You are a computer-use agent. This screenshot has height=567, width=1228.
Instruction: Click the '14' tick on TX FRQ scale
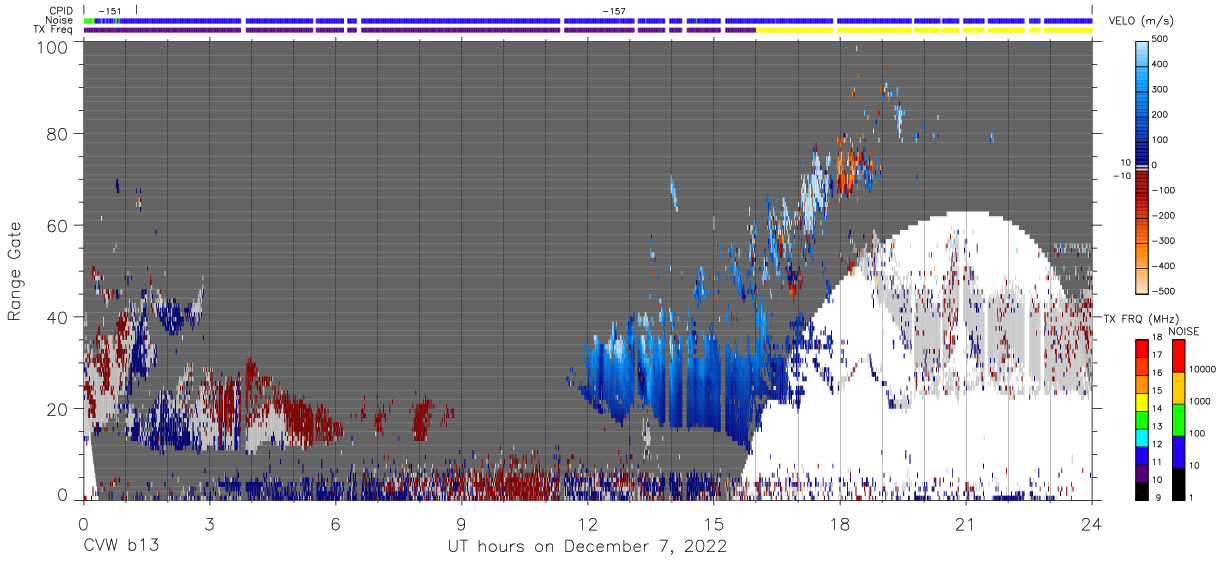click(1157, 408)
